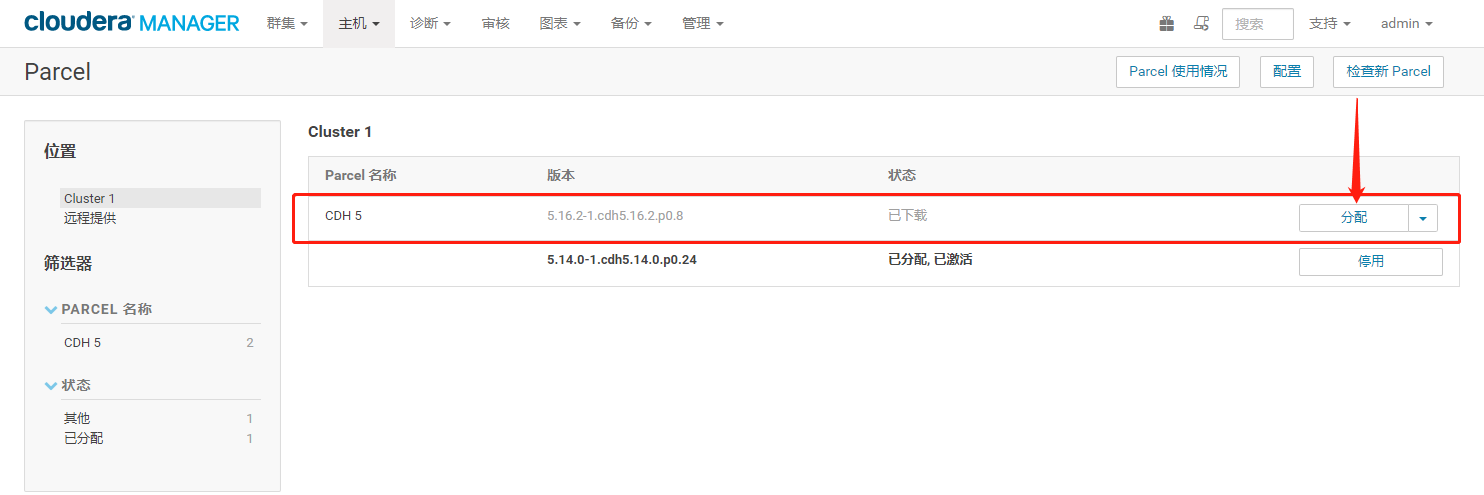Click version 5.16.2-1.cdh5.16.2.p0.8 text
1484x495 pixels.
(615, 215)
